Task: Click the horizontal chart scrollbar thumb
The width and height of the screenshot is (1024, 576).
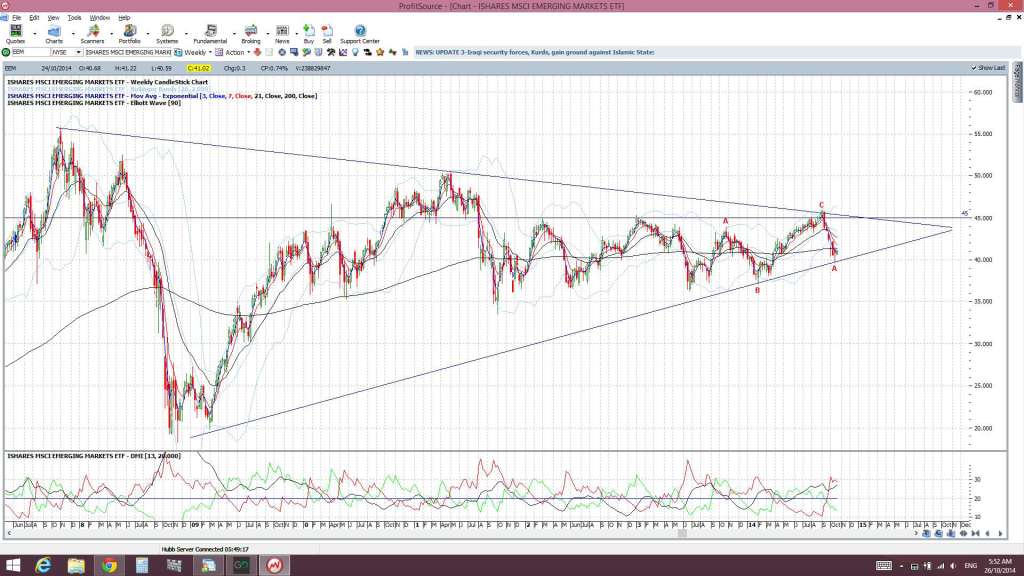Action: (x=682, y=533)
